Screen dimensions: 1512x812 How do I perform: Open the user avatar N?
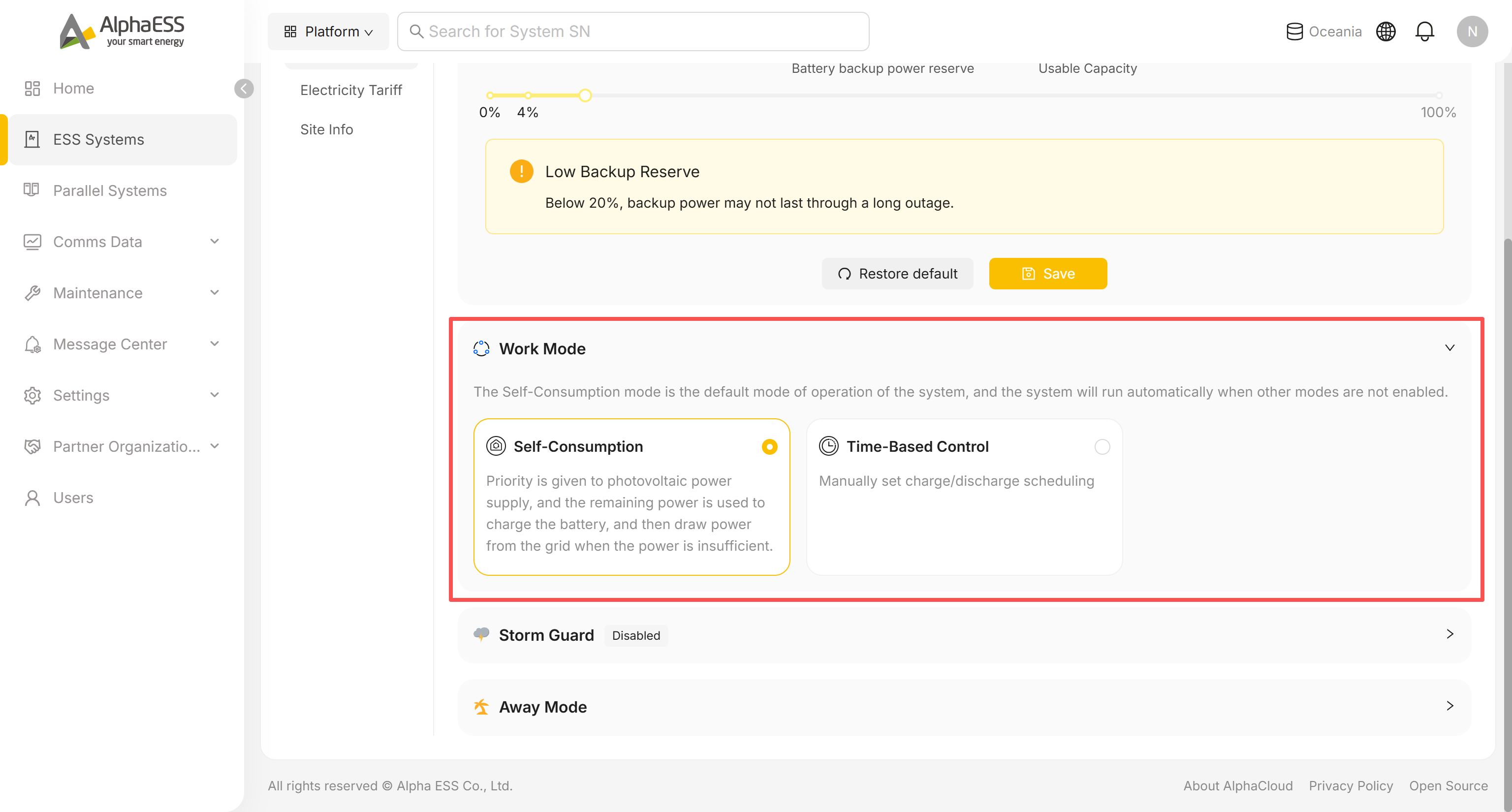tap(1472, 31)
